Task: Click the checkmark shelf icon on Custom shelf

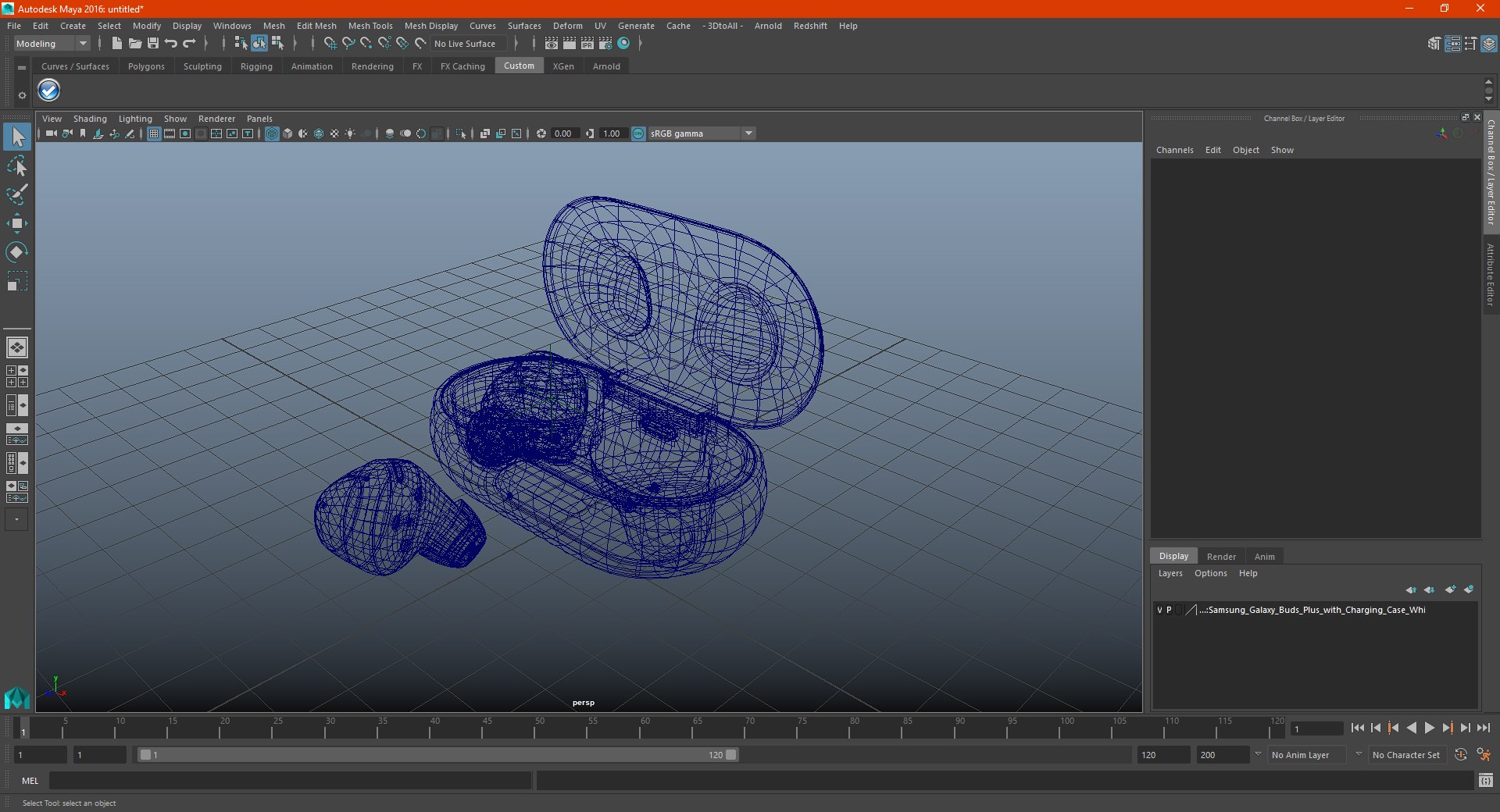Action: coord(48,91)
